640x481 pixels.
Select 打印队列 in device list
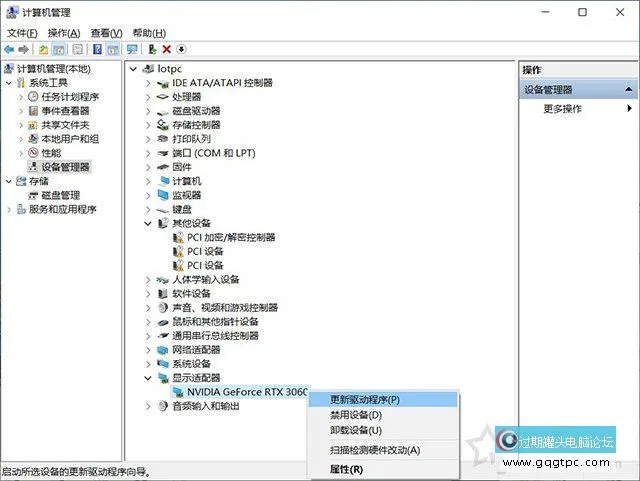tap(191, 139)
